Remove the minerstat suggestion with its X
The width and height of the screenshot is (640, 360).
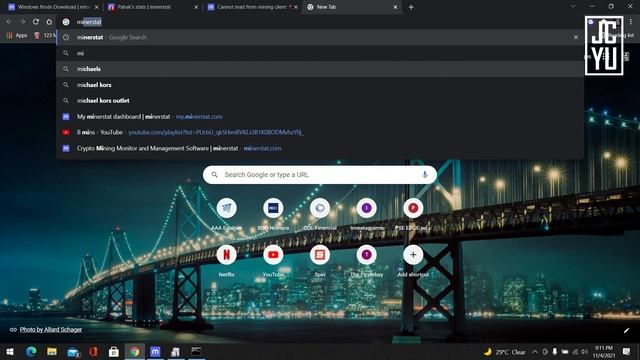tap(576, 37)
